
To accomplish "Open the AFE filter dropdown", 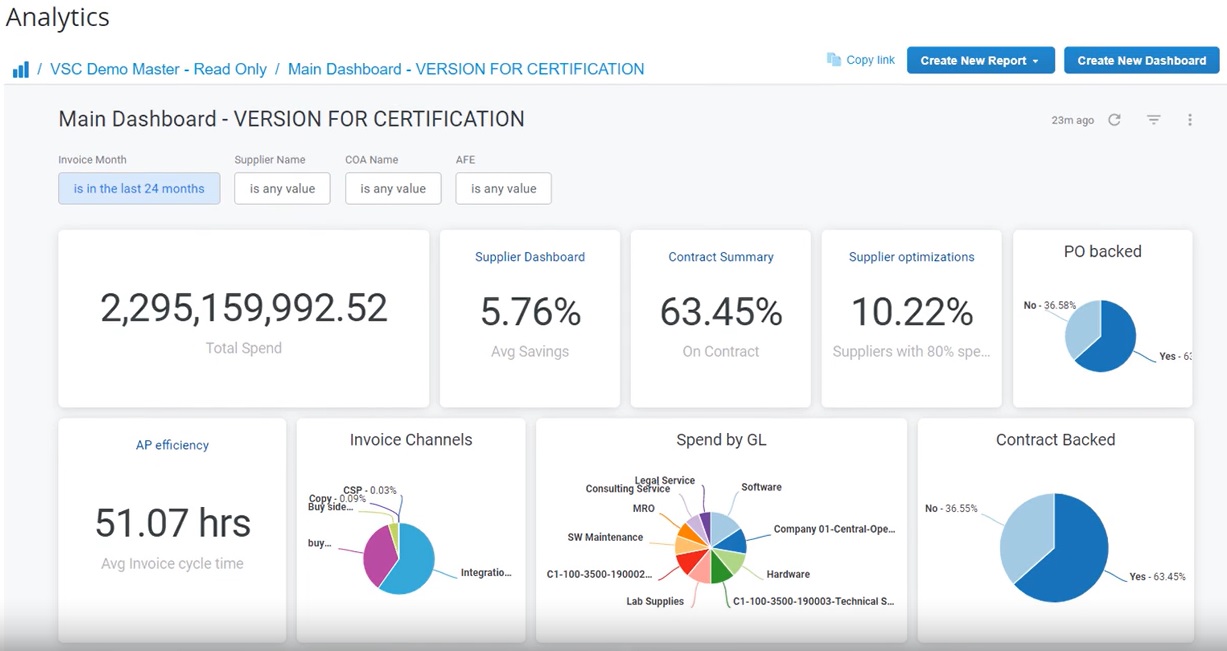I will tap(503, 188).
